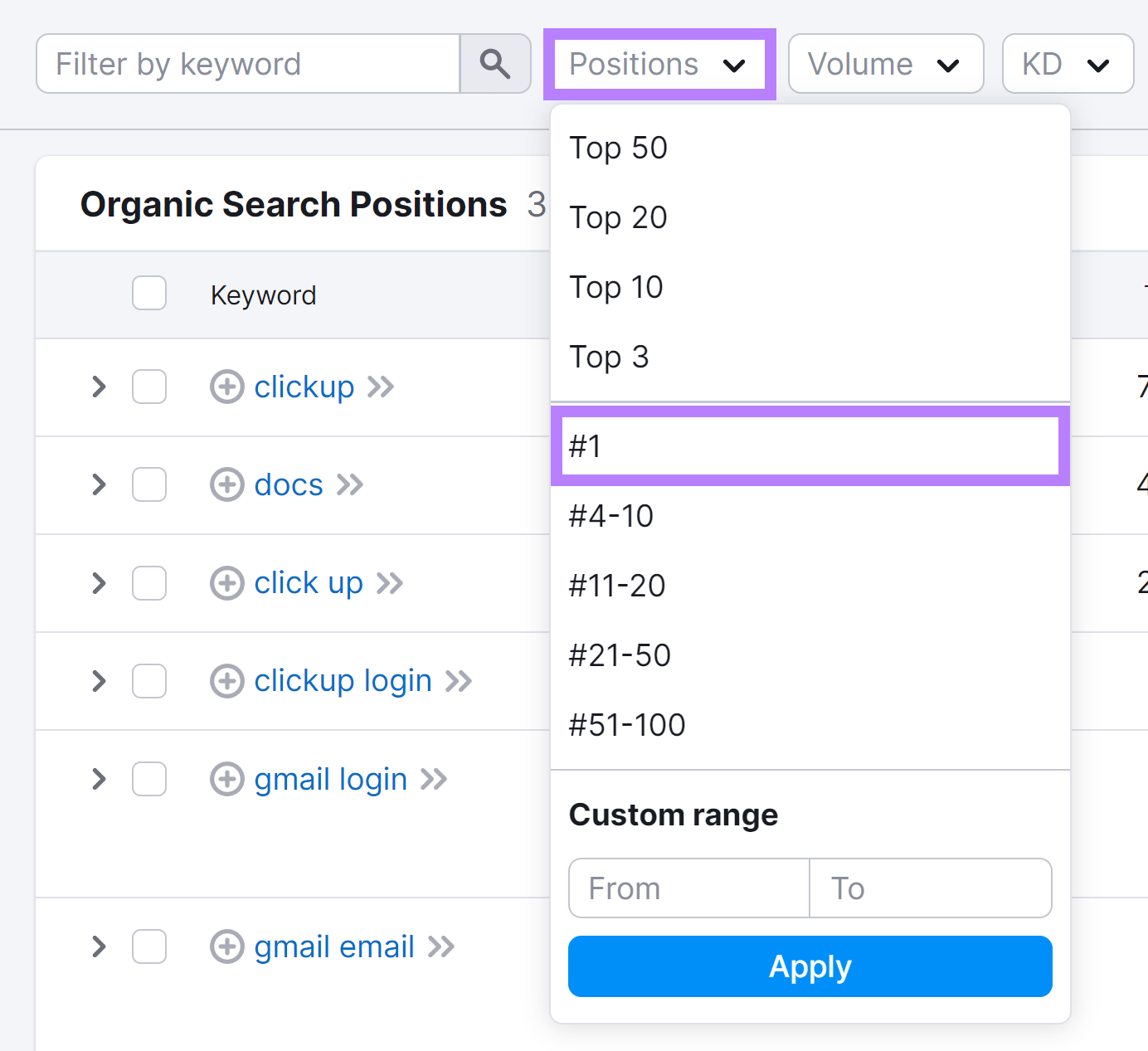This screenshot has width=1148, height=1051.
Task: Check the checkbox for gmail email
Action: [148, 946]
